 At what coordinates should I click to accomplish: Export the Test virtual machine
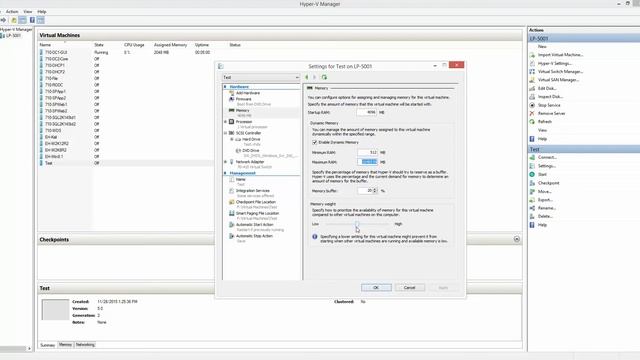point(545,200)
